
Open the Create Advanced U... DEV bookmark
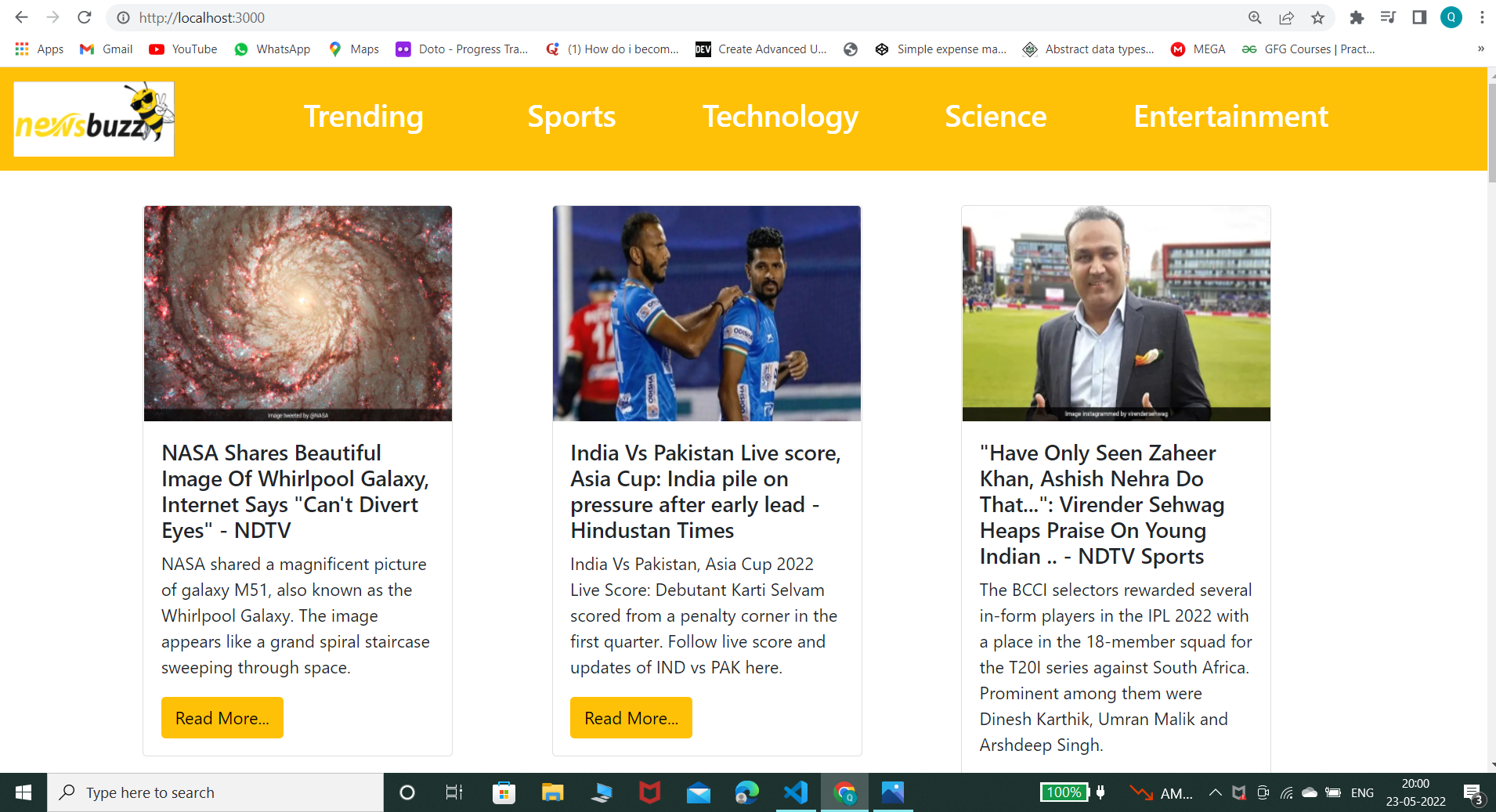[761, 49]
